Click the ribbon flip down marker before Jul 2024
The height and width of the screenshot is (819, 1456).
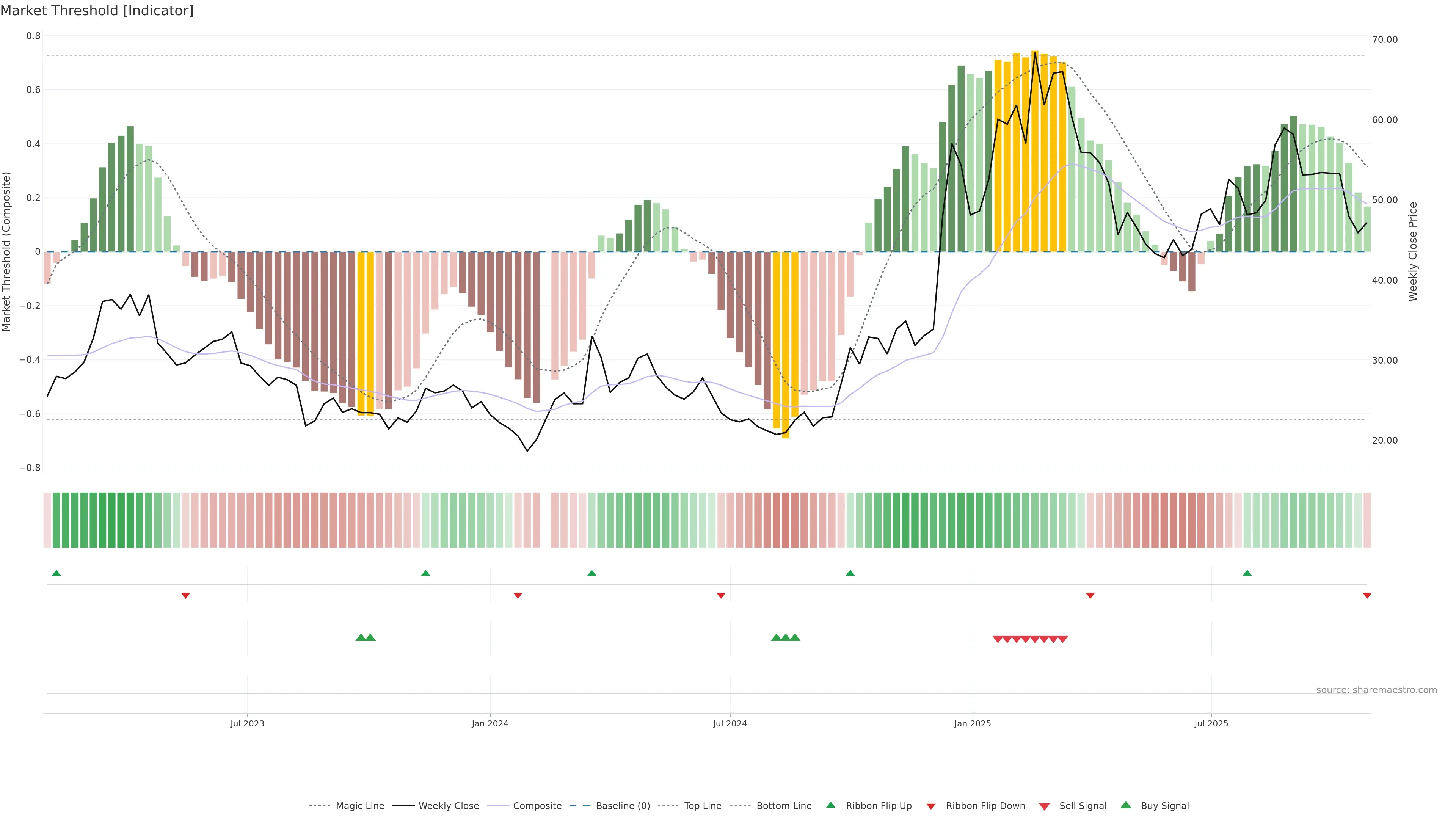tap(721, 596)
